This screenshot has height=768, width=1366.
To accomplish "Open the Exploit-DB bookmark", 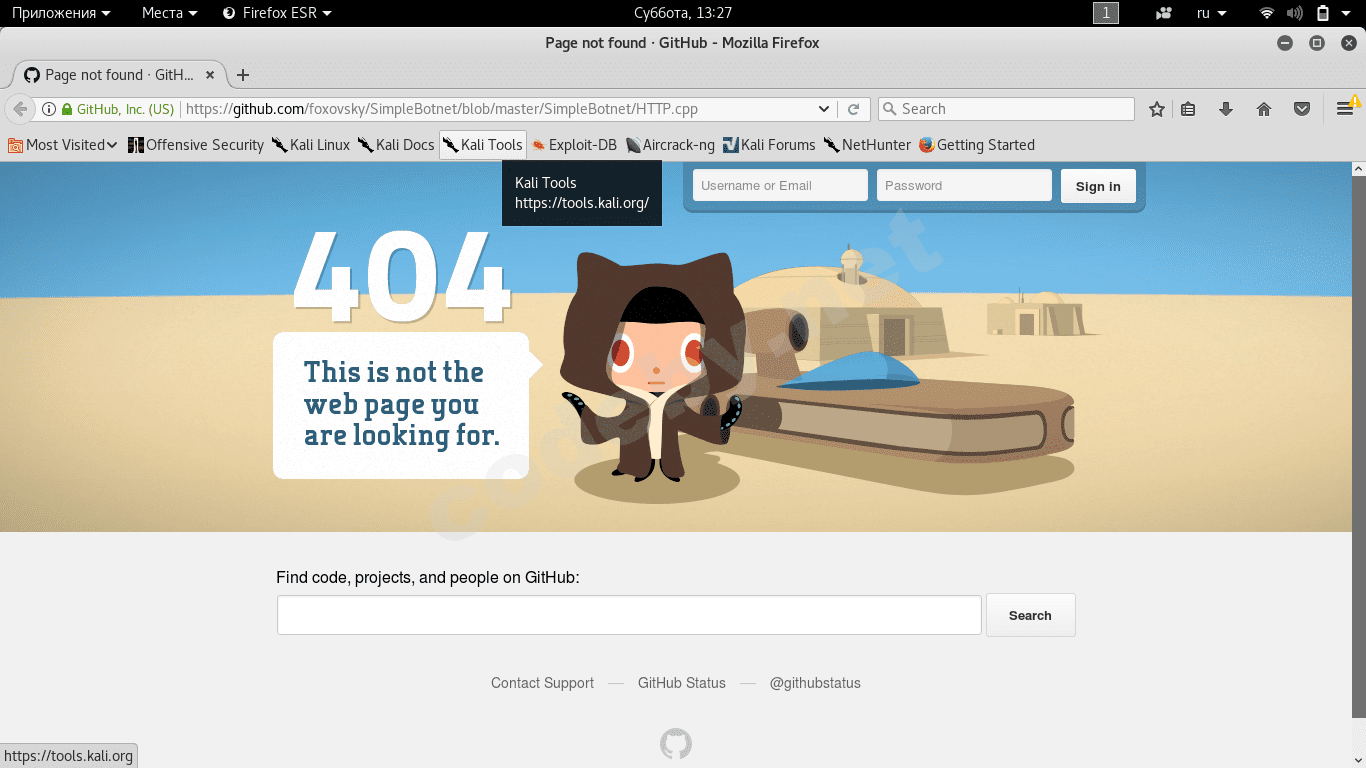I will [574, 145].
